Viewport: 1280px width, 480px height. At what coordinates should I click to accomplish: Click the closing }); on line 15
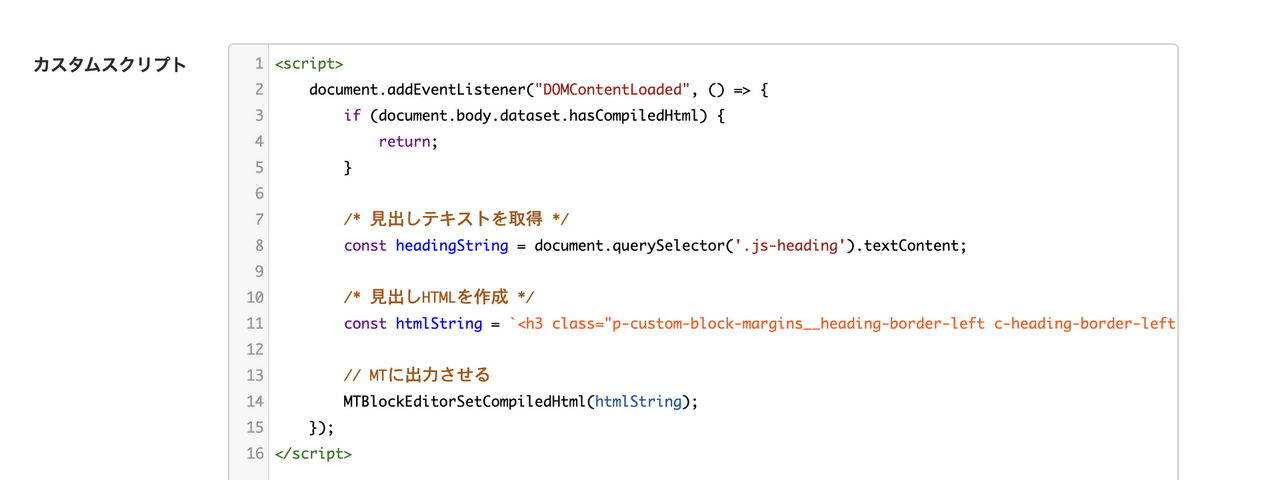tap(321, 428)
